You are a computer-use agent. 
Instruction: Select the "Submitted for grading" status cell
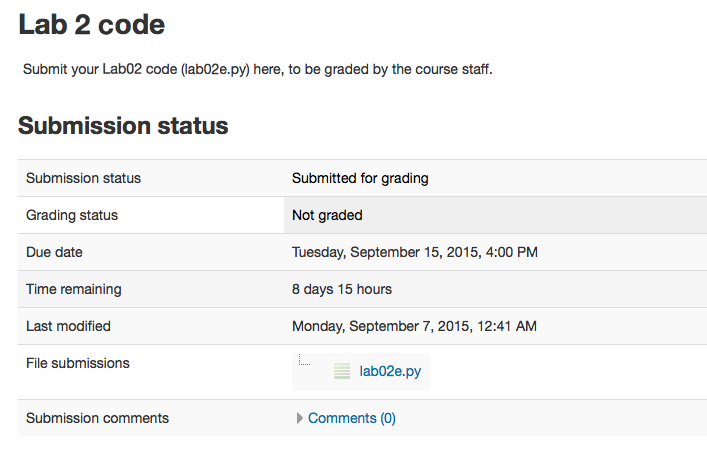[360, 178]
